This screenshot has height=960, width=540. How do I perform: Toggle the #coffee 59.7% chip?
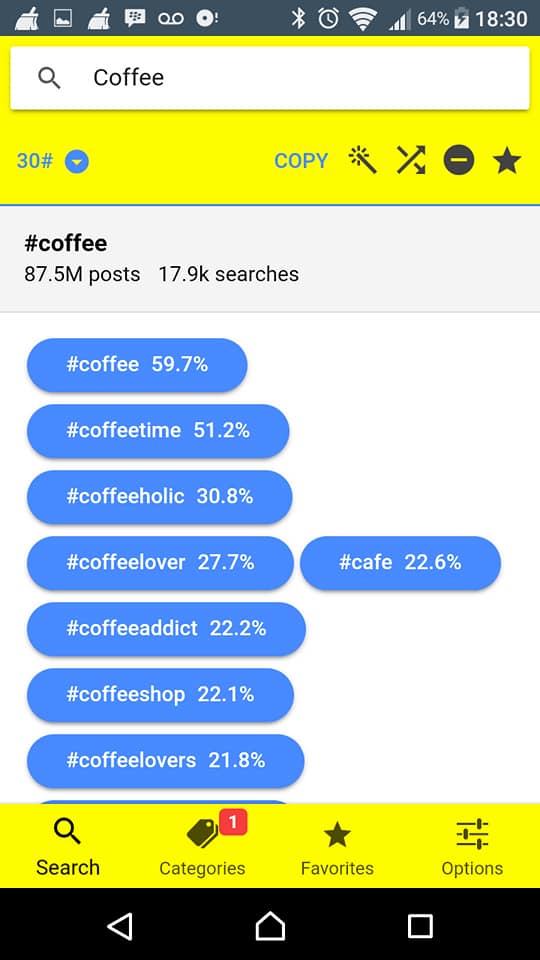[137, 365]
